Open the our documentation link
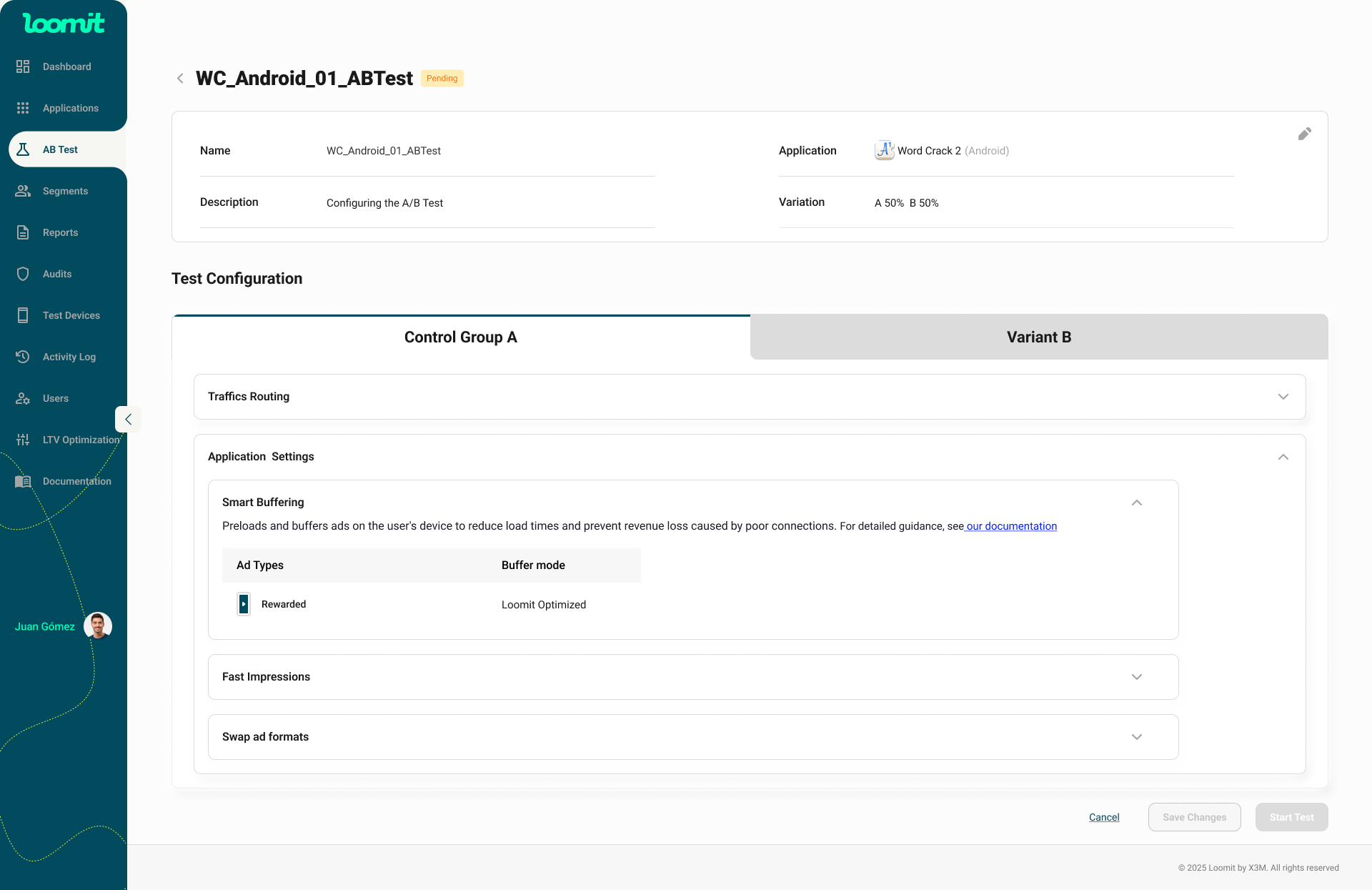The height and width of the screenshot is (890, 1372). [1011, 526]
